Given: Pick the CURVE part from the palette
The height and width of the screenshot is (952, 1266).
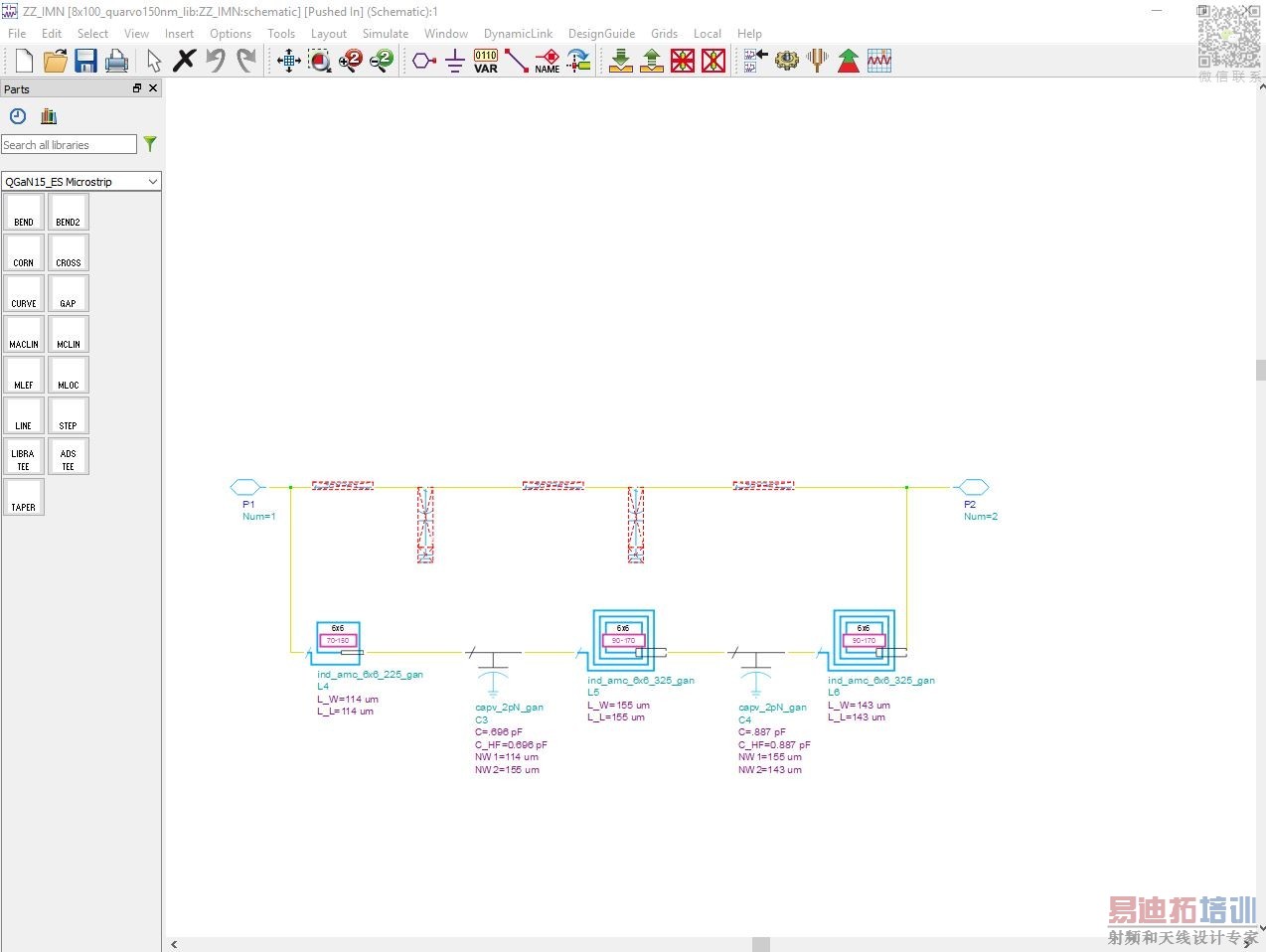Looking at the screenshot, I should pos(24,293).
